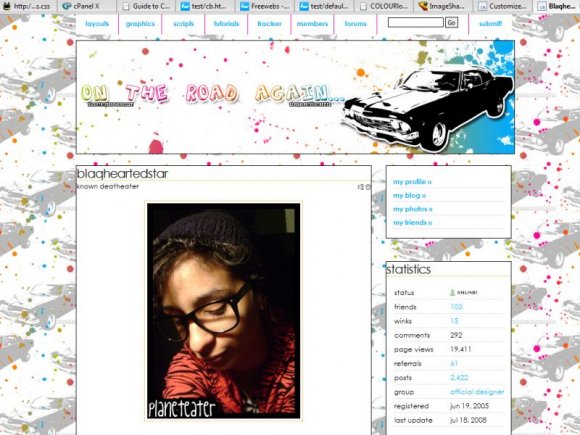
Task: Open the scripts navigation link
Action: pos(183,24)
